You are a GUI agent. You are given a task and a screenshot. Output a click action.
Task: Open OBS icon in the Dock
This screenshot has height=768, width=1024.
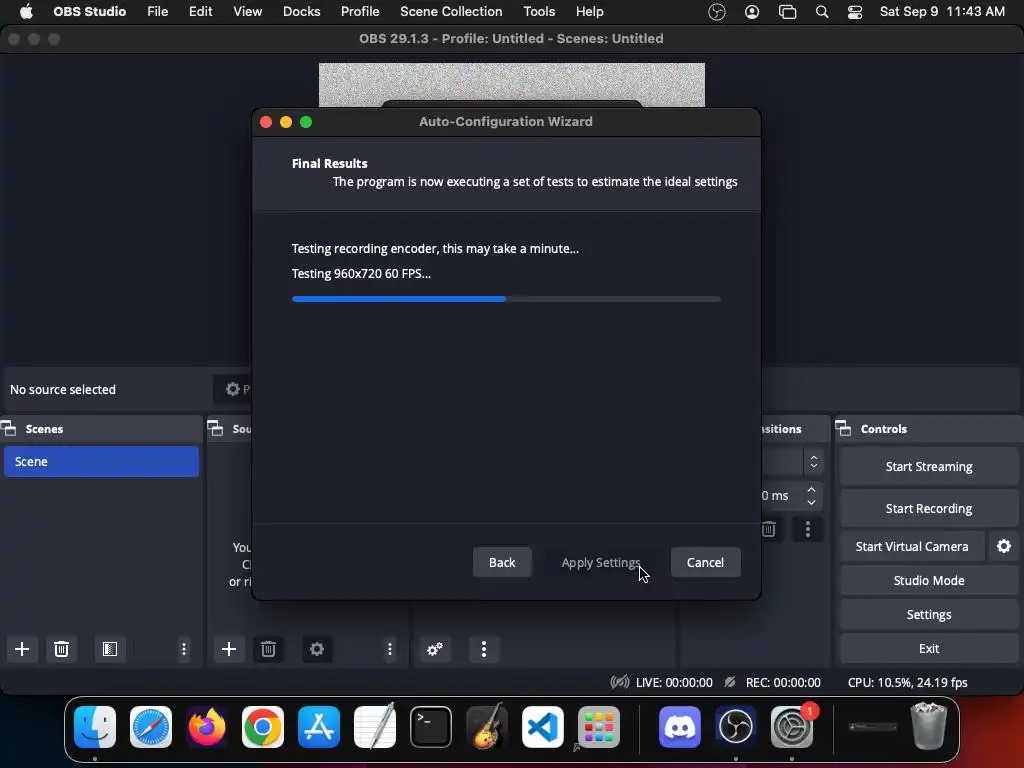coord(736,727)
